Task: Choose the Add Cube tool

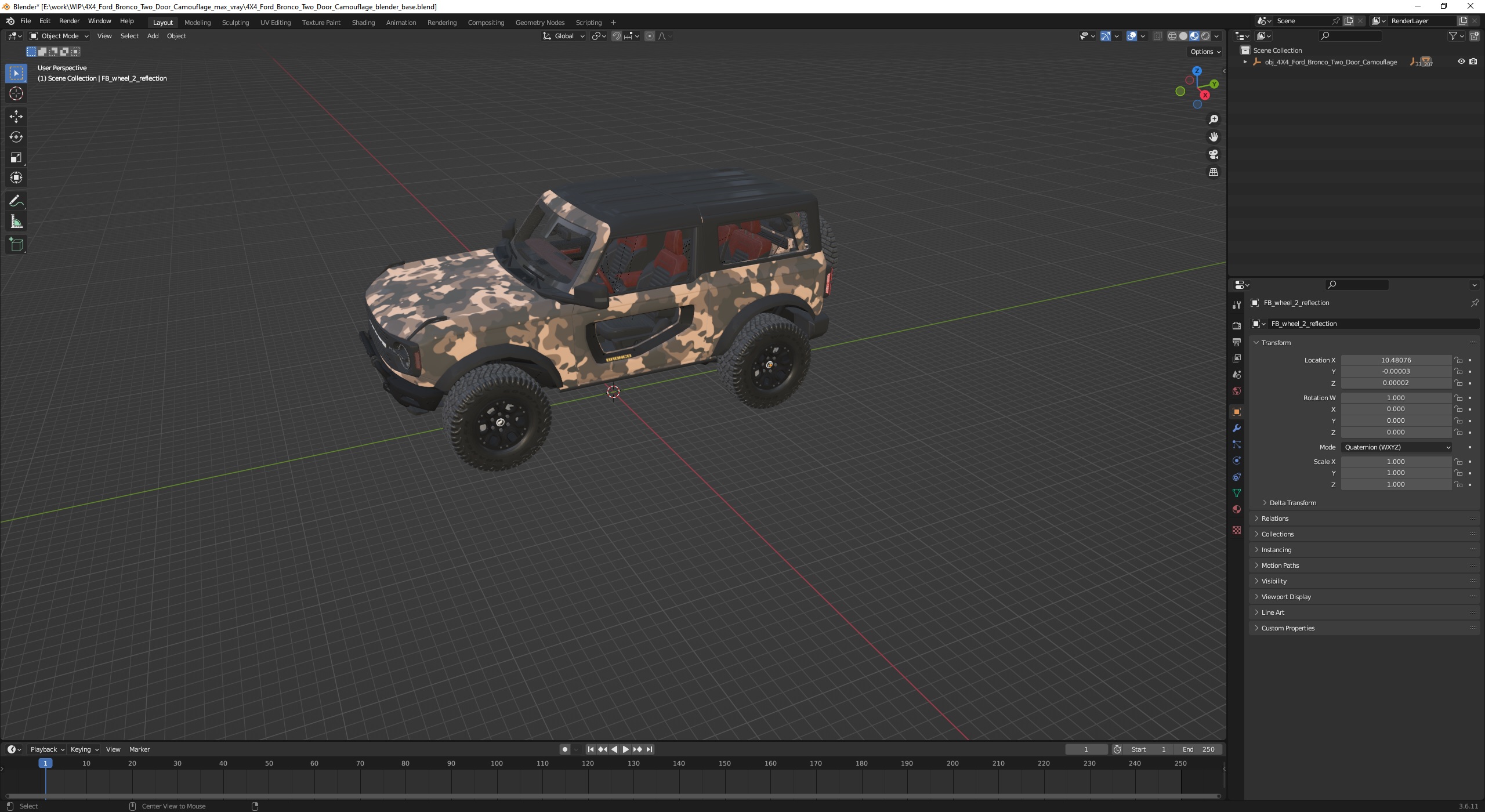Action: [x=16, y=245]
